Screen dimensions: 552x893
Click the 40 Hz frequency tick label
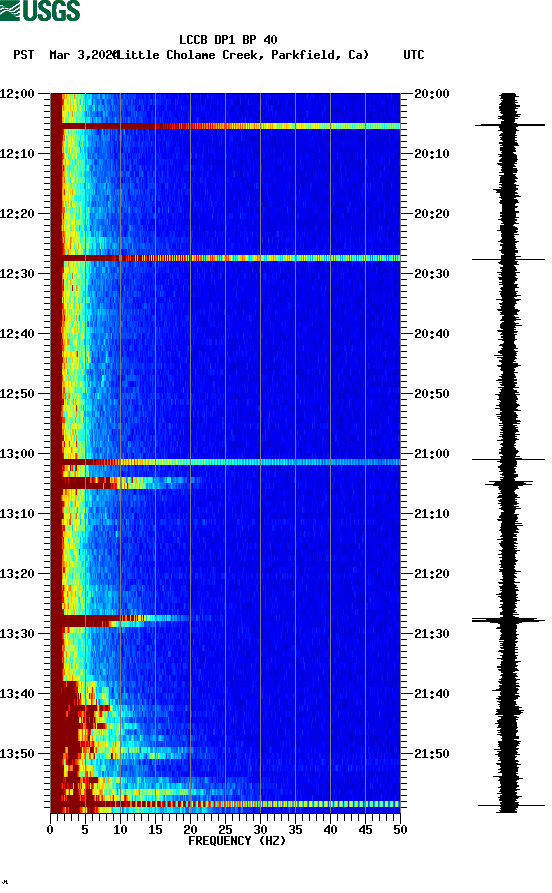(330, 830)
